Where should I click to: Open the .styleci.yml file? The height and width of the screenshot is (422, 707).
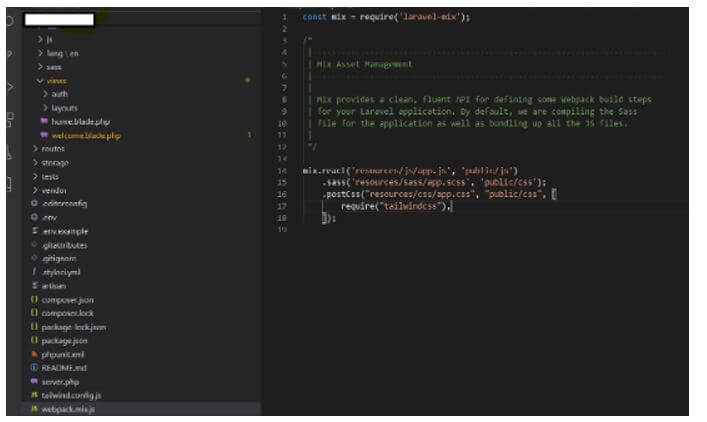click(60, 272)
